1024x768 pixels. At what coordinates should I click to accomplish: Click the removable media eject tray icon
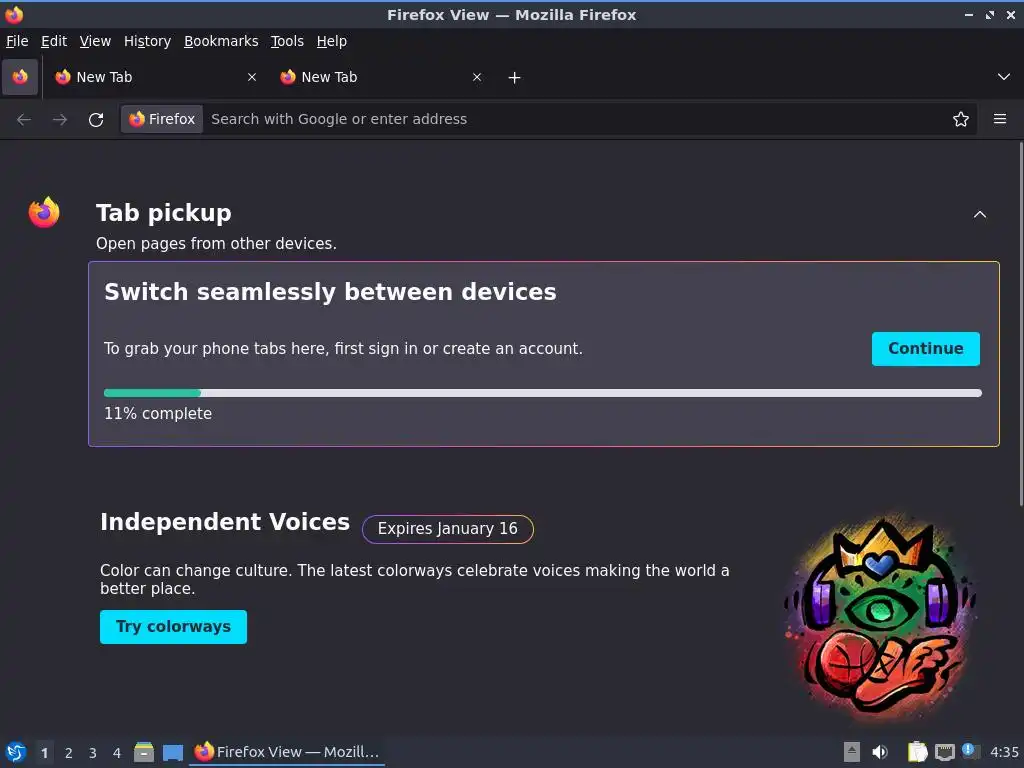coord(852,752)
